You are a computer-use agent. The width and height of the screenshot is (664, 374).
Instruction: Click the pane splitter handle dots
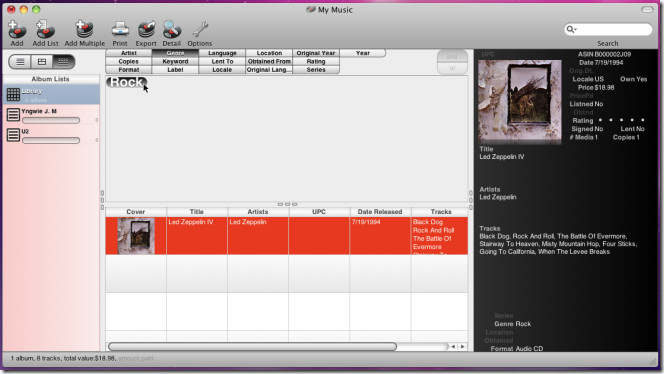coord(288,204)
